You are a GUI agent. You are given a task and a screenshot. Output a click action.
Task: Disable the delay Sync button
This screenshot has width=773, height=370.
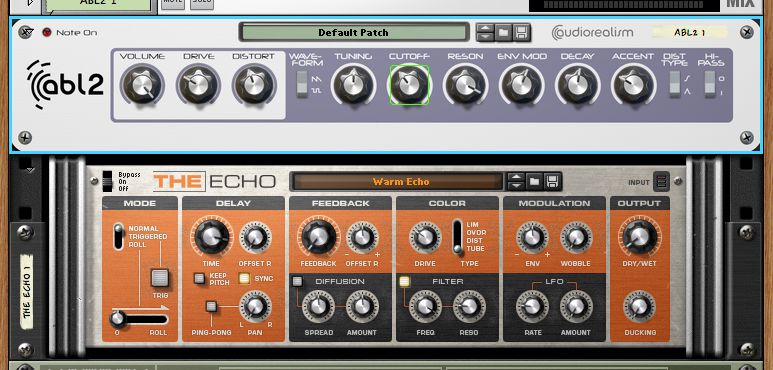244,278
